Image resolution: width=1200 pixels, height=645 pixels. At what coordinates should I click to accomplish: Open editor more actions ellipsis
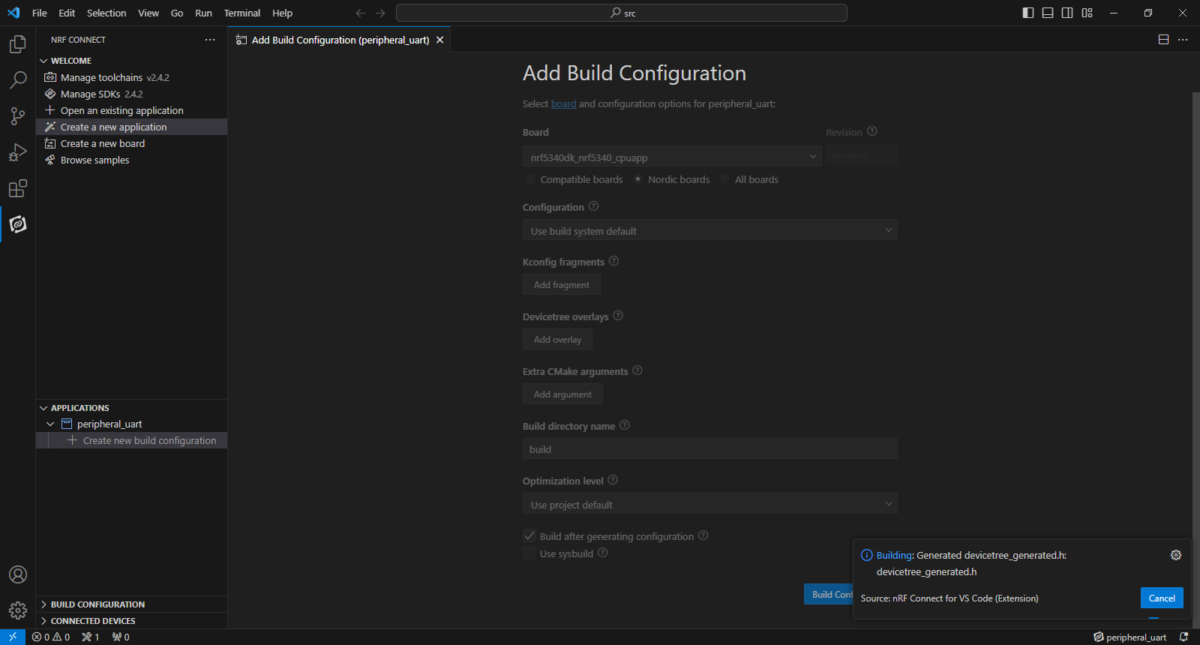(1184, 40)
